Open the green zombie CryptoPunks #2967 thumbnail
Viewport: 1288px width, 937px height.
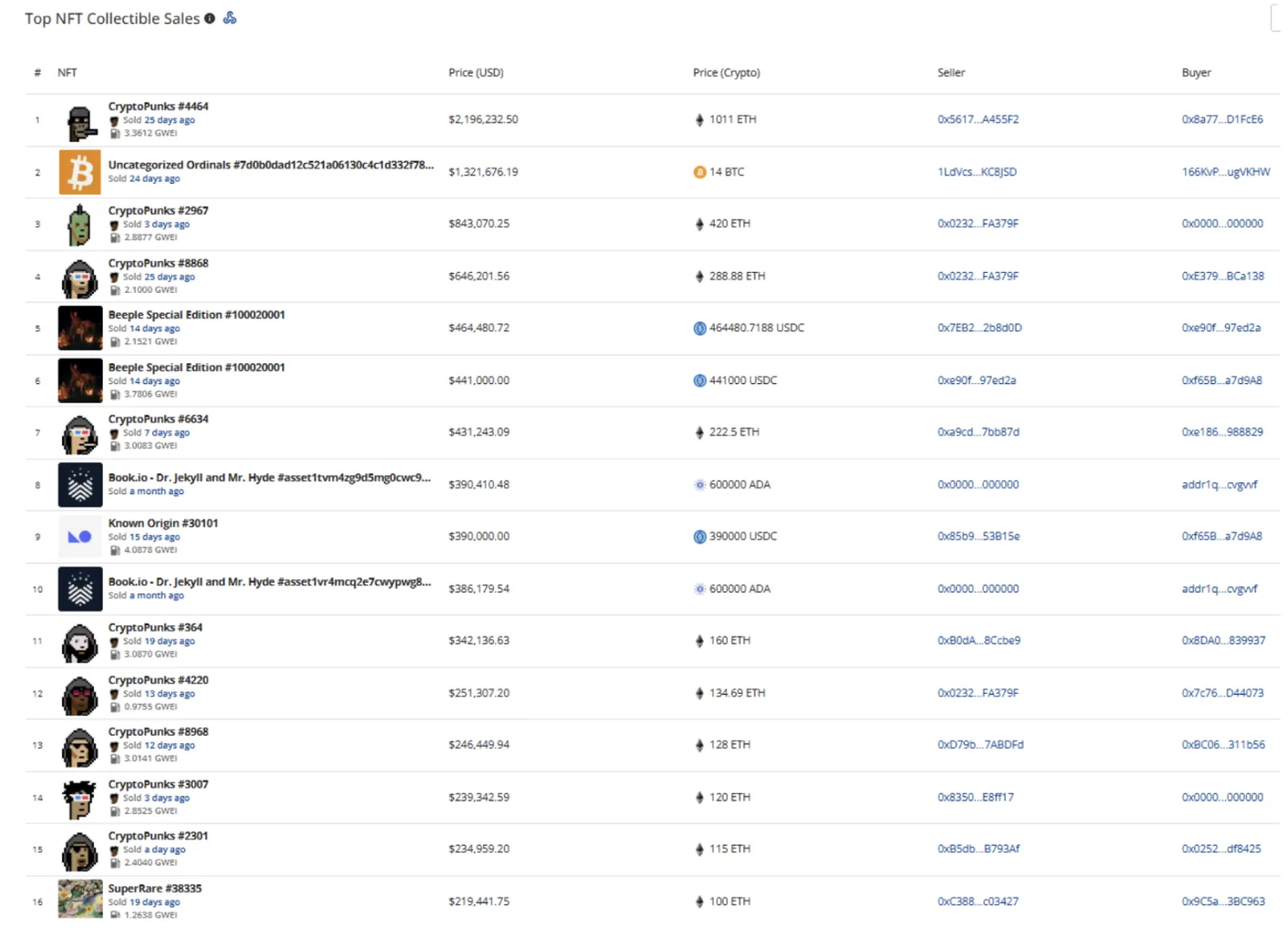pyautogui.click(x=80, y=224)
